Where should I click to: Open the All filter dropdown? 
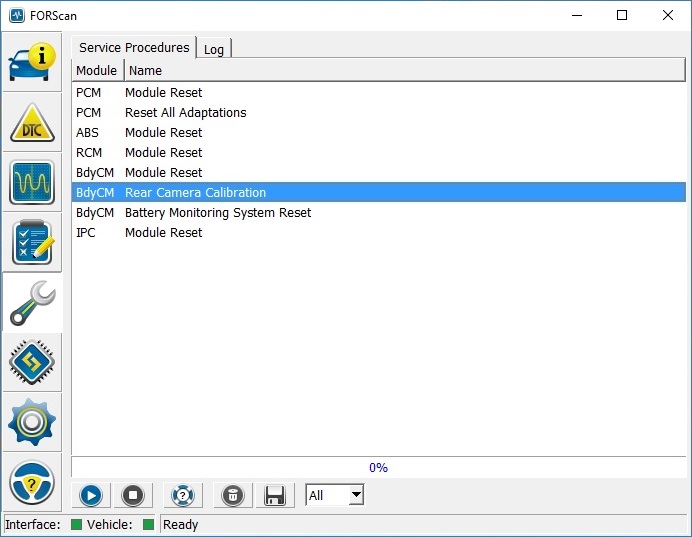point(335,495)
